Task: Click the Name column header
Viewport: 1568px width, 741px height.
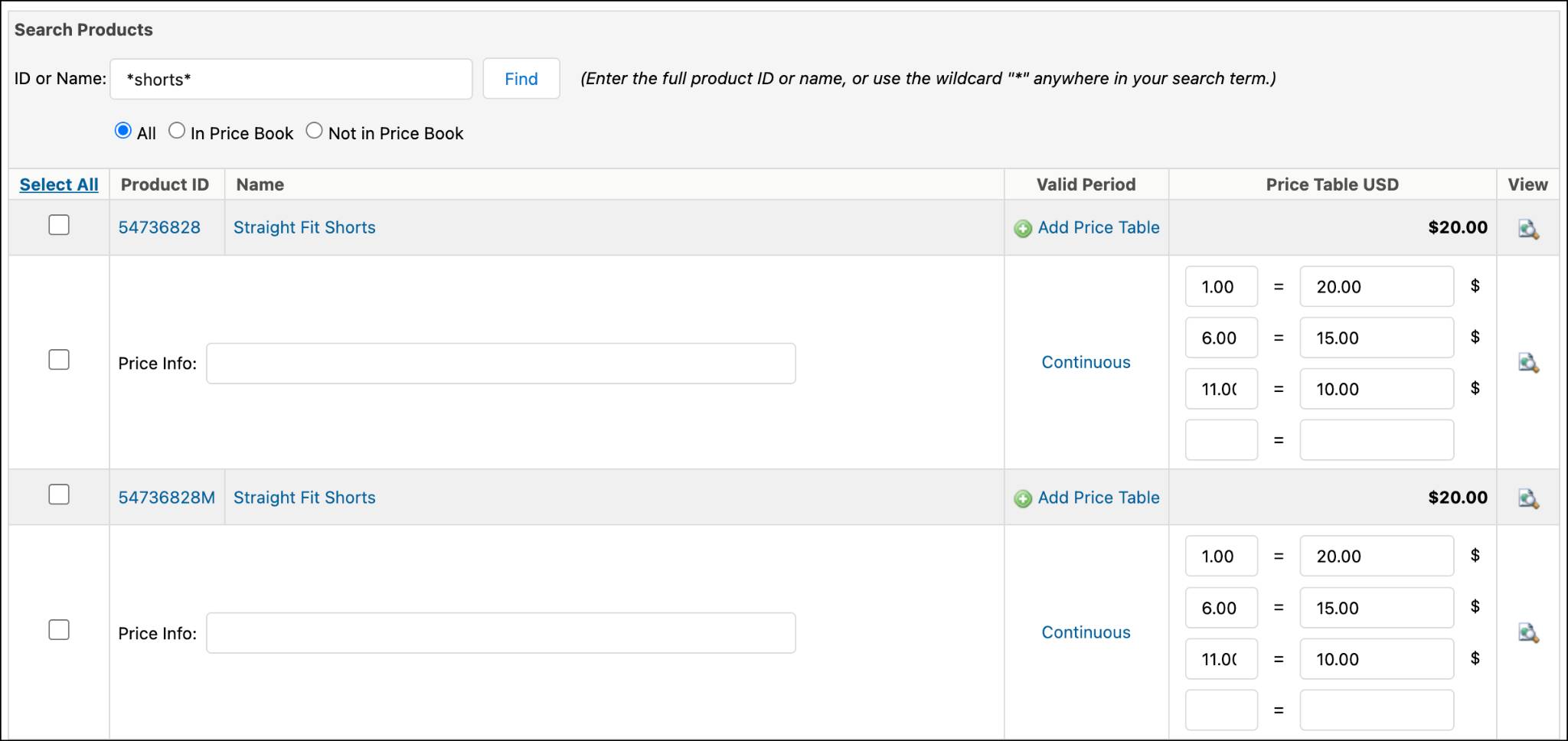Action: 260,184
